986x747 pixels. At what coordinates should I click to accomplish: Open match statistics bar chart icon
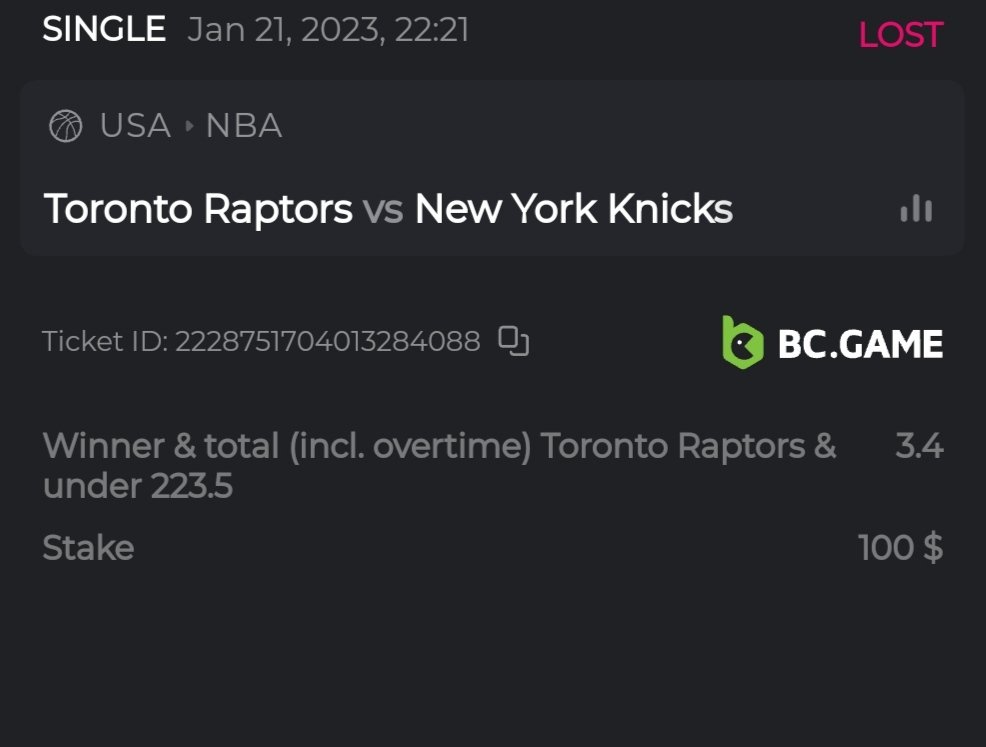(916, 209)
